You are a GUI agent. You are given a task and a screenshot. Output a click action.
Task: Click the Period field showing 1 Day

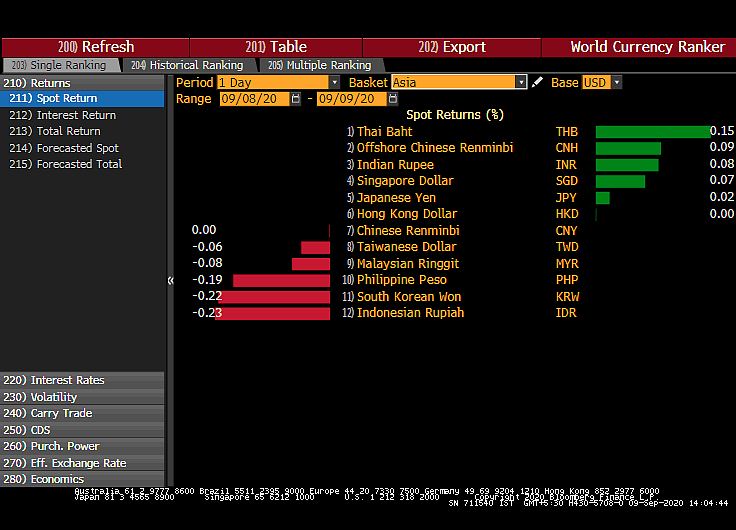[x=273, y=83]
